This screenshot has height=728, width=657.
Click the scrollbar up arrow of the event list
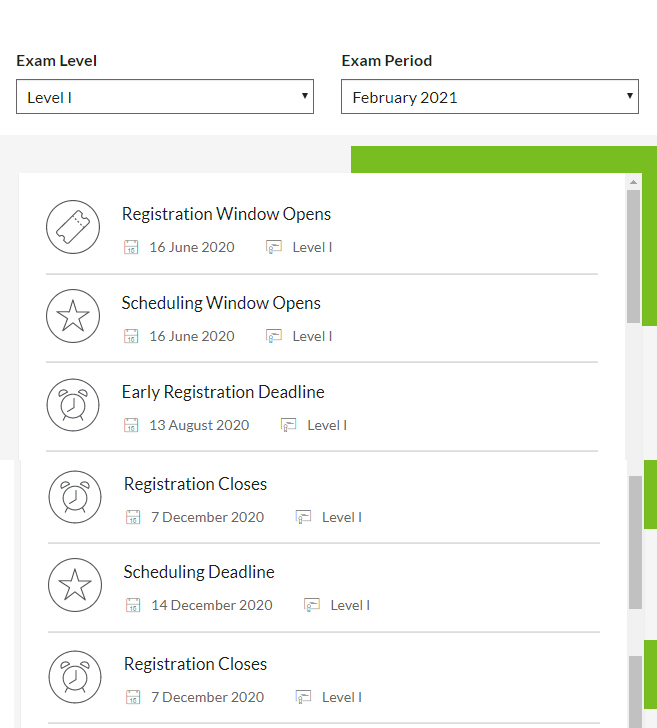[633, 182]
